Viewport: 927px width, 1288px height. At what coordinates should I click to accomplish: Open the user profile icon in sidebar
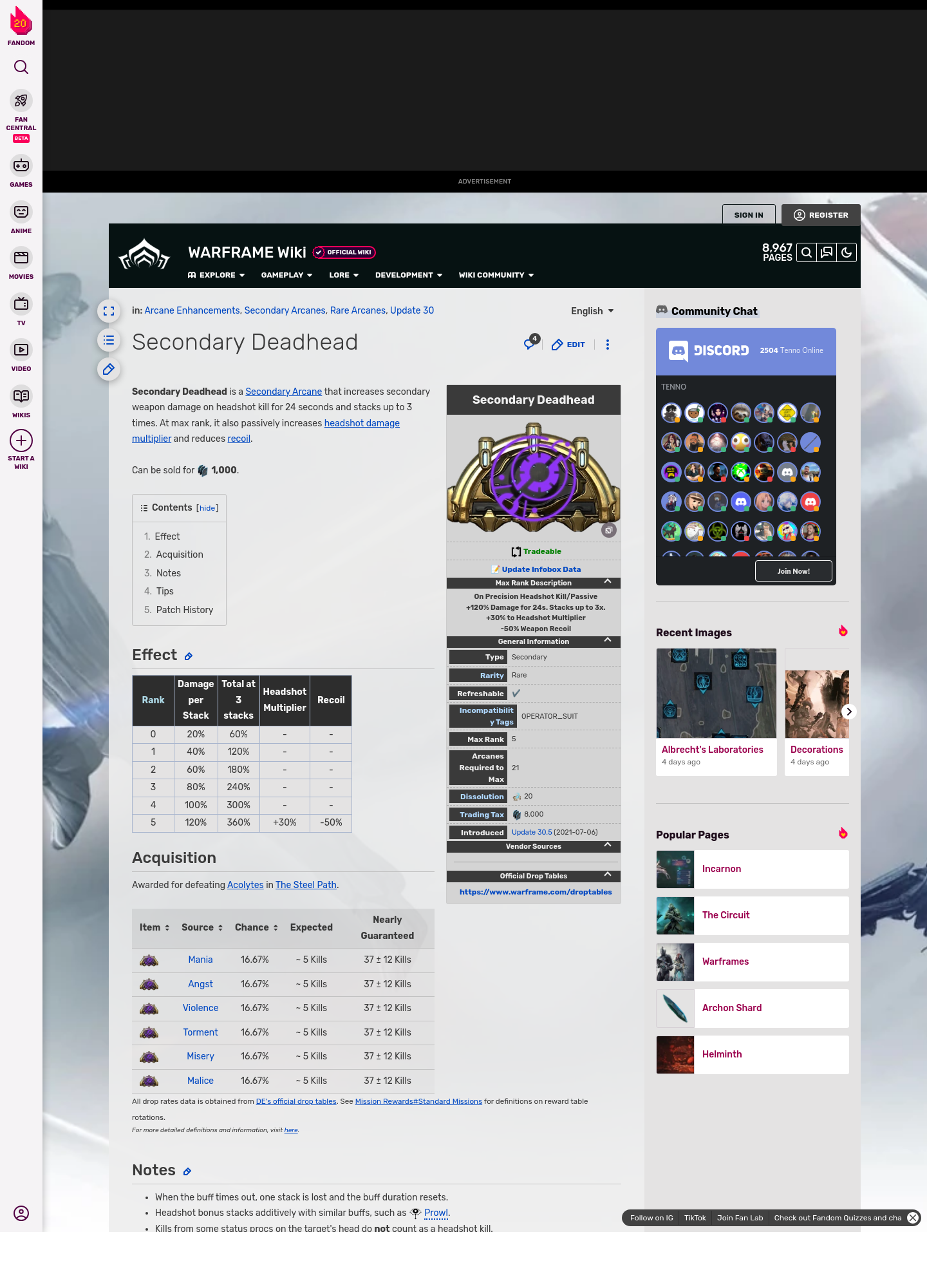tap(21, 1213)
